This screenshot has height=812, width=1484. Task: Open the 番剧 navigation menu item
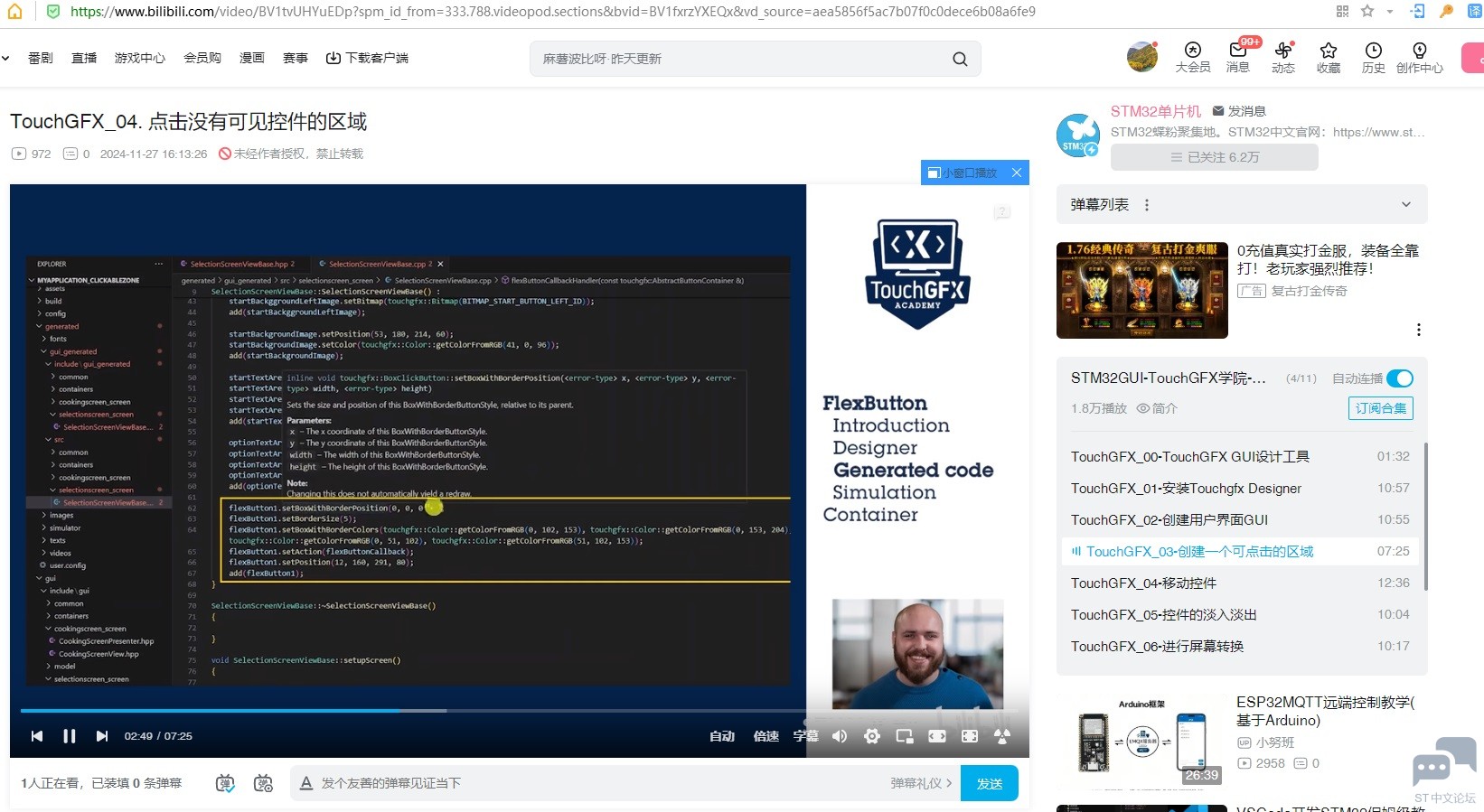pyautogui.click(x=41, y=58)
